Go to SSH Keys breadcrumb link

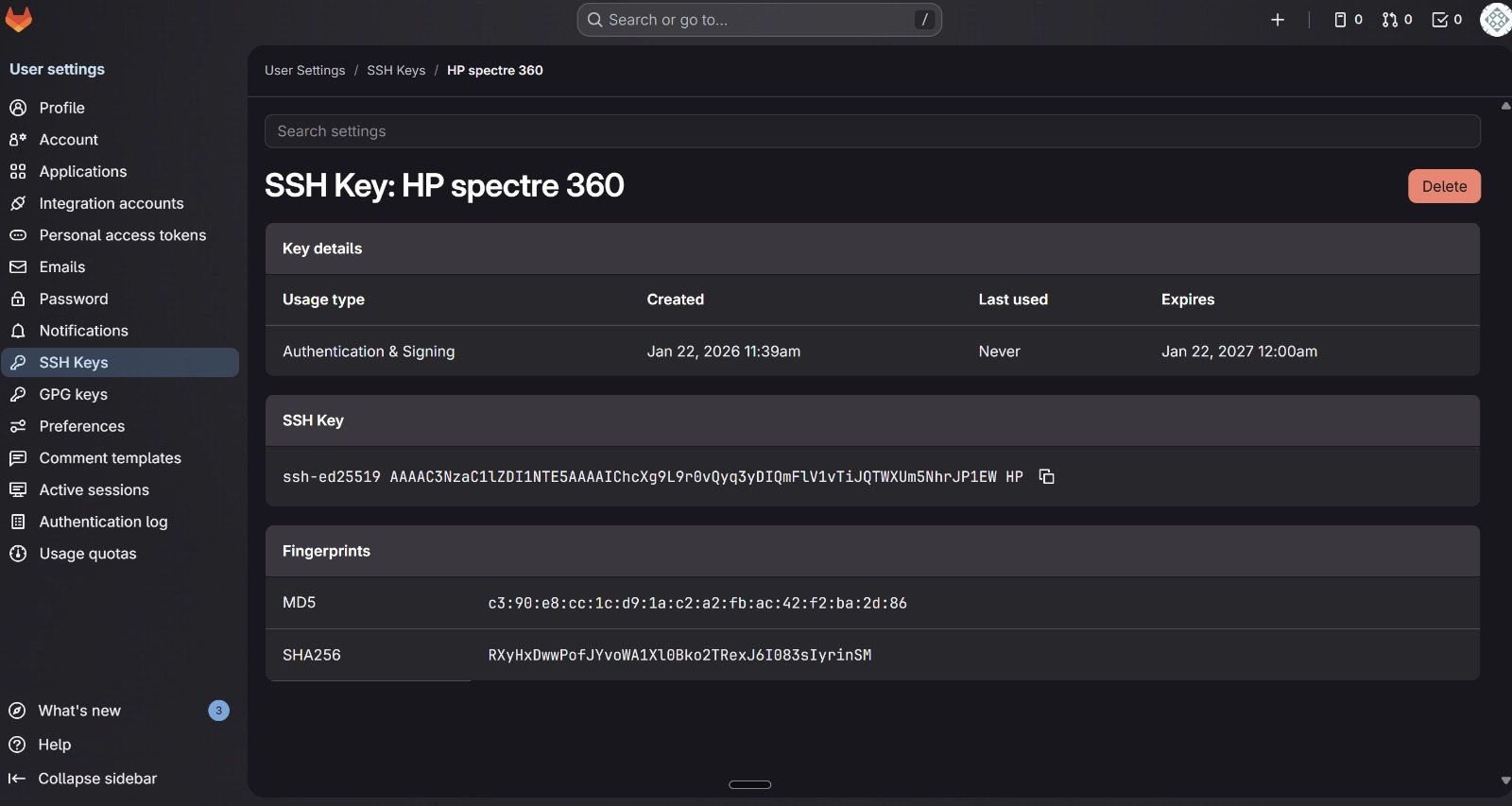(396, 70)
